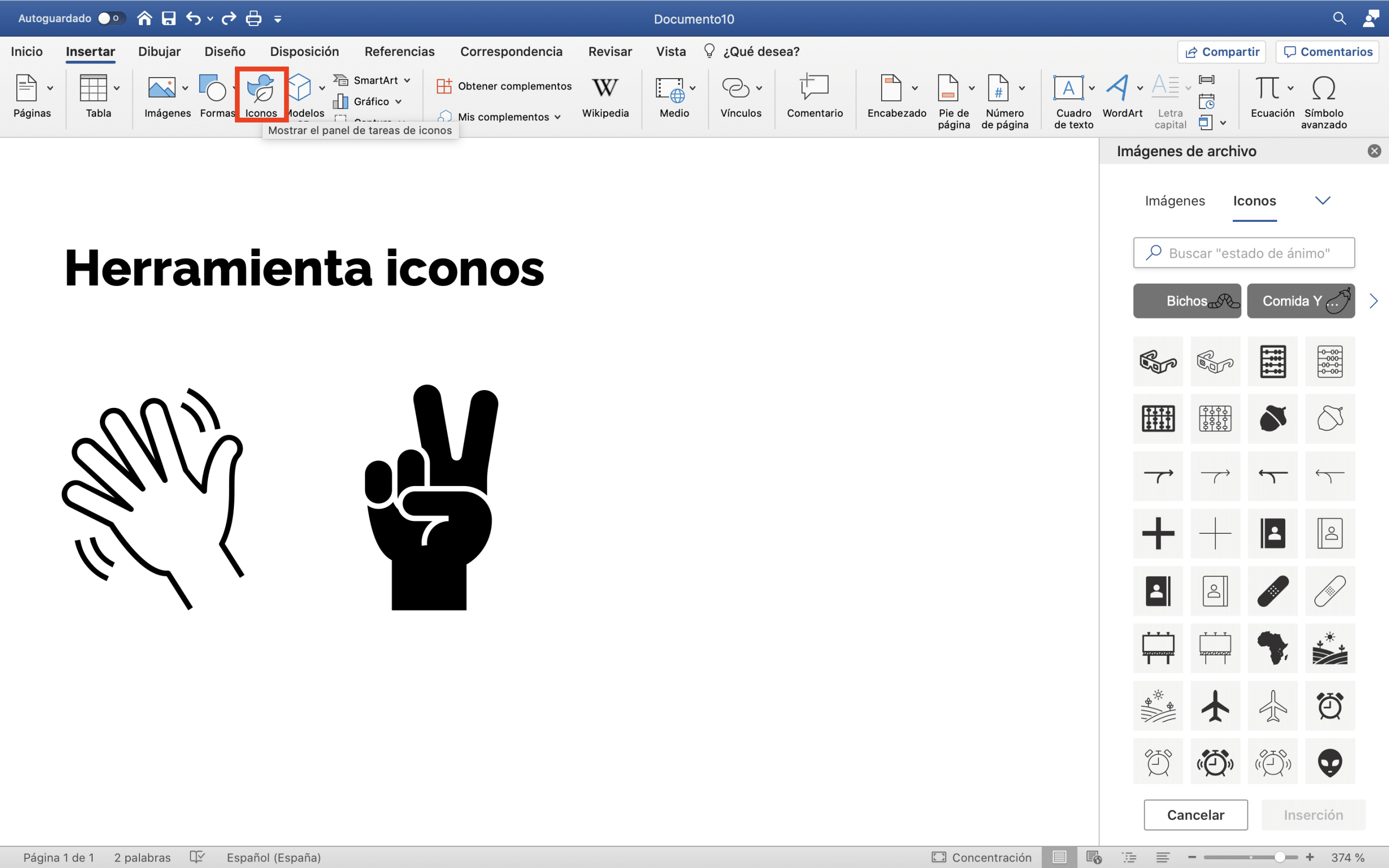
Task: Expand the Gráfico dropdown
Action: coord(398,101)
